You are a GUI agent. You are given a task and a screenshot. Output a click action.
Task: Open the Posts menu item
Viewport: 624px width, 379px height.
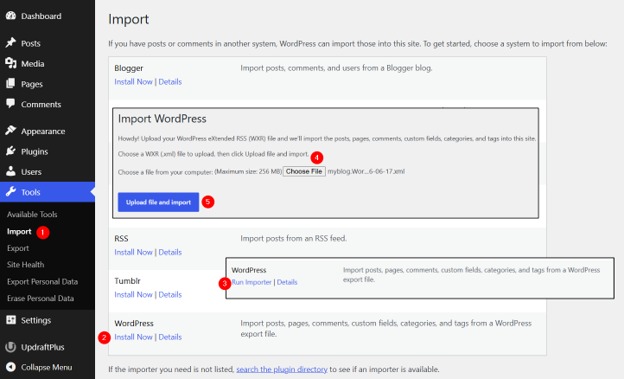[x=31, y=43]
